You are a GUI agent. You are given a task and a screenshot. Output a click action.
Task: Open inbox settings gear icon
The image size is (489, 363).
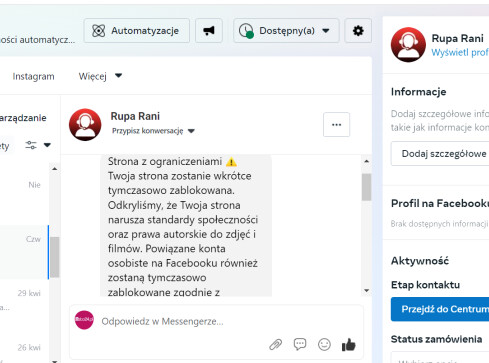click(358, 31)
